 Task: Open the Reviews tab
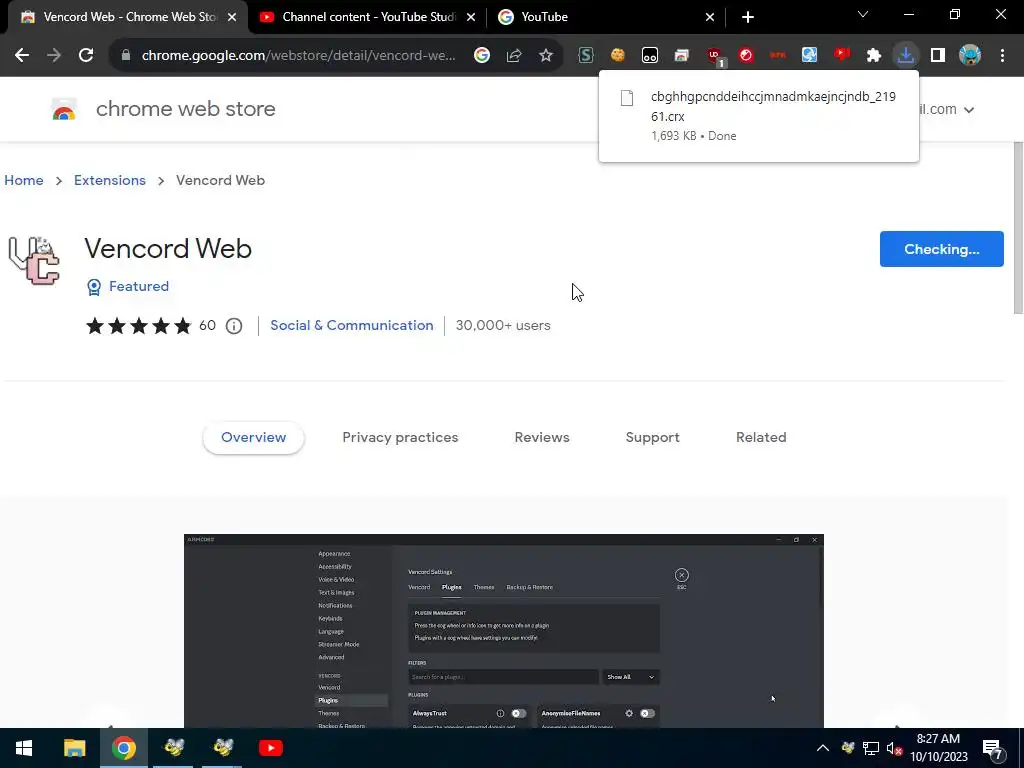542,438
